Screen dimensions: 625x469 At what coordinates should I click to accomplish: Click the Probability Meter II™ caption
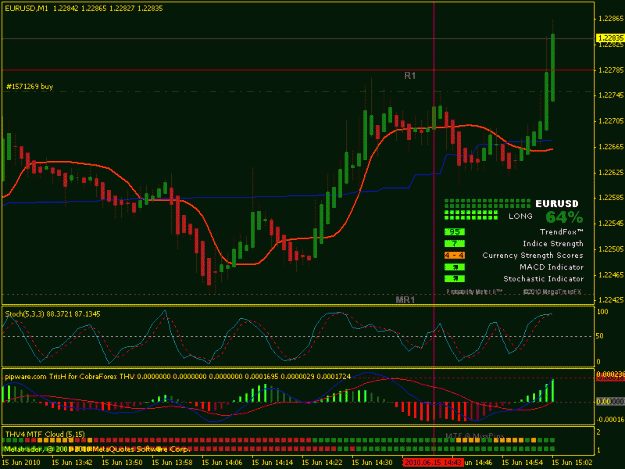click(474, 292)
